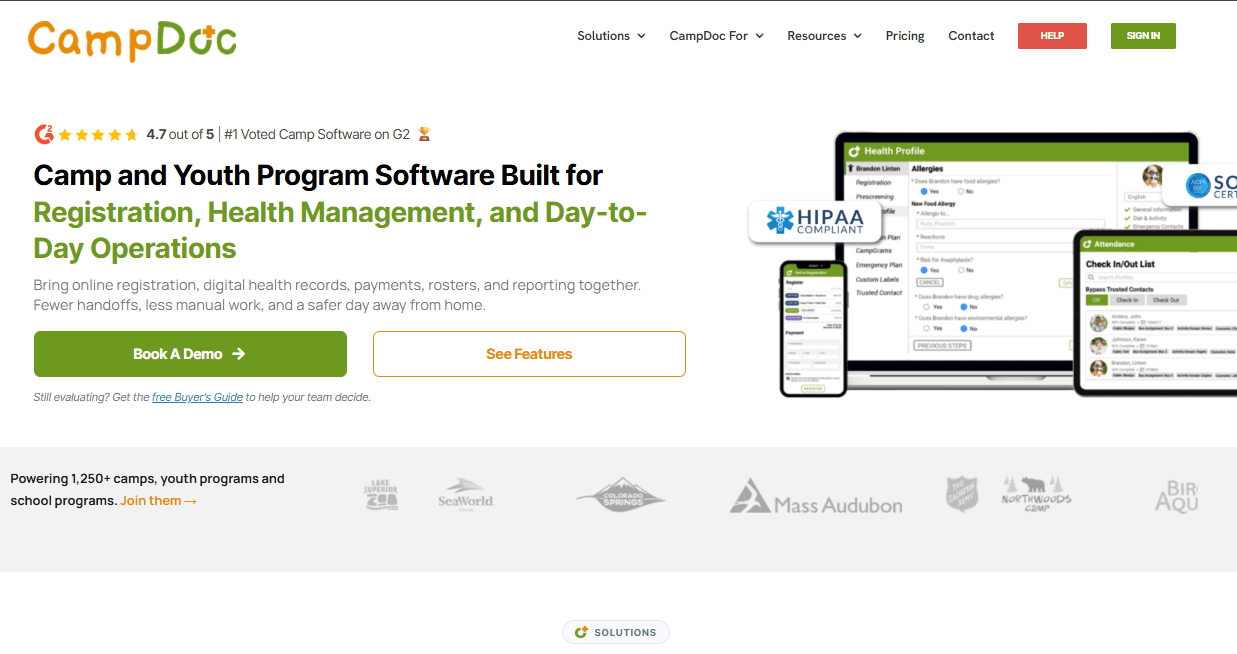
Task: Click the trophy icon after the G2 text
Action: tap(424, 134)
